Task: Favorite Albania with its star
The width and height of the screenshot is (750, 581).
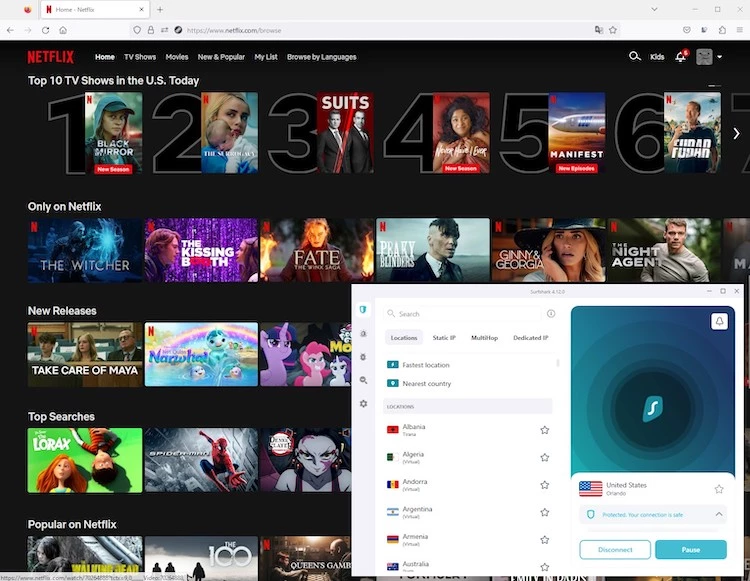Action: [x=544, y=430]
